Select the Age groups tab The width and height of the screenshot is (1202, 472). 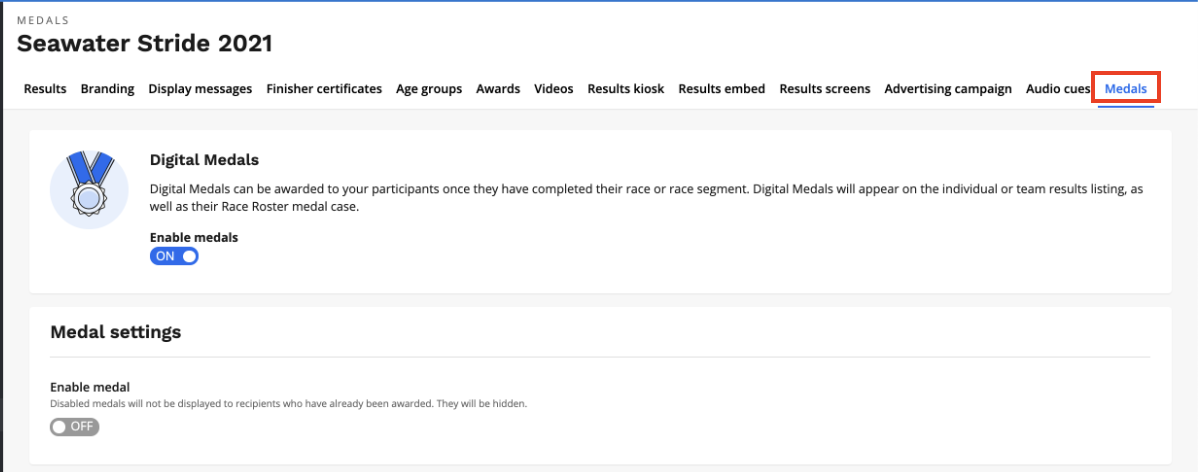coord(429,89)
